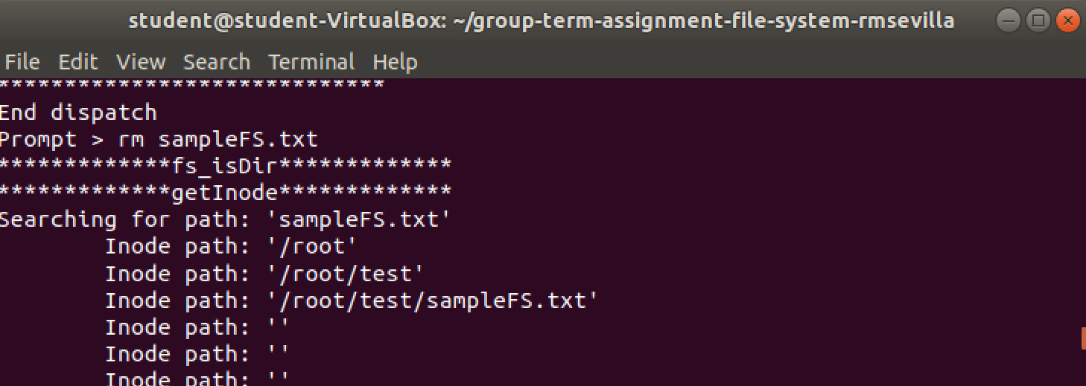The height and width of the screenshot is (386, 1086).
Task: Click the getInode banner line
Action: coord(226,193)
